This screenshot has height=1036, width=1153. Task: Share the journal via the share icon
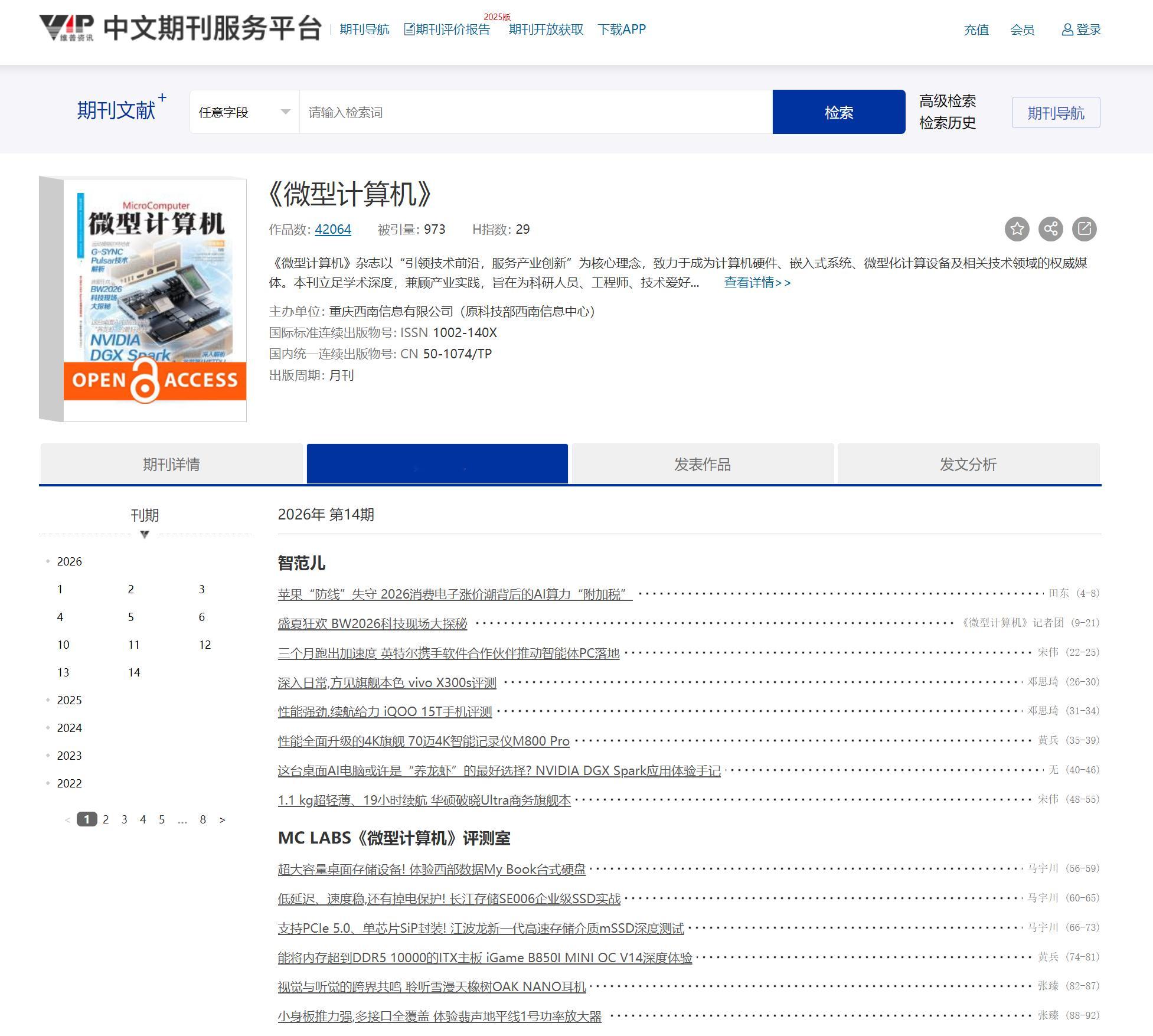[1050, 229]
